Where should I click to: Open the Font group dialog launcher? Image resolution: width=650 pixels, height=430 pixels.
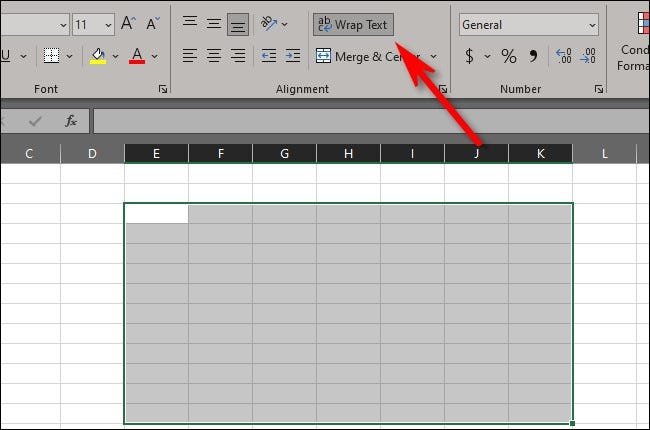pyautogui.click(x=163, y=89)
